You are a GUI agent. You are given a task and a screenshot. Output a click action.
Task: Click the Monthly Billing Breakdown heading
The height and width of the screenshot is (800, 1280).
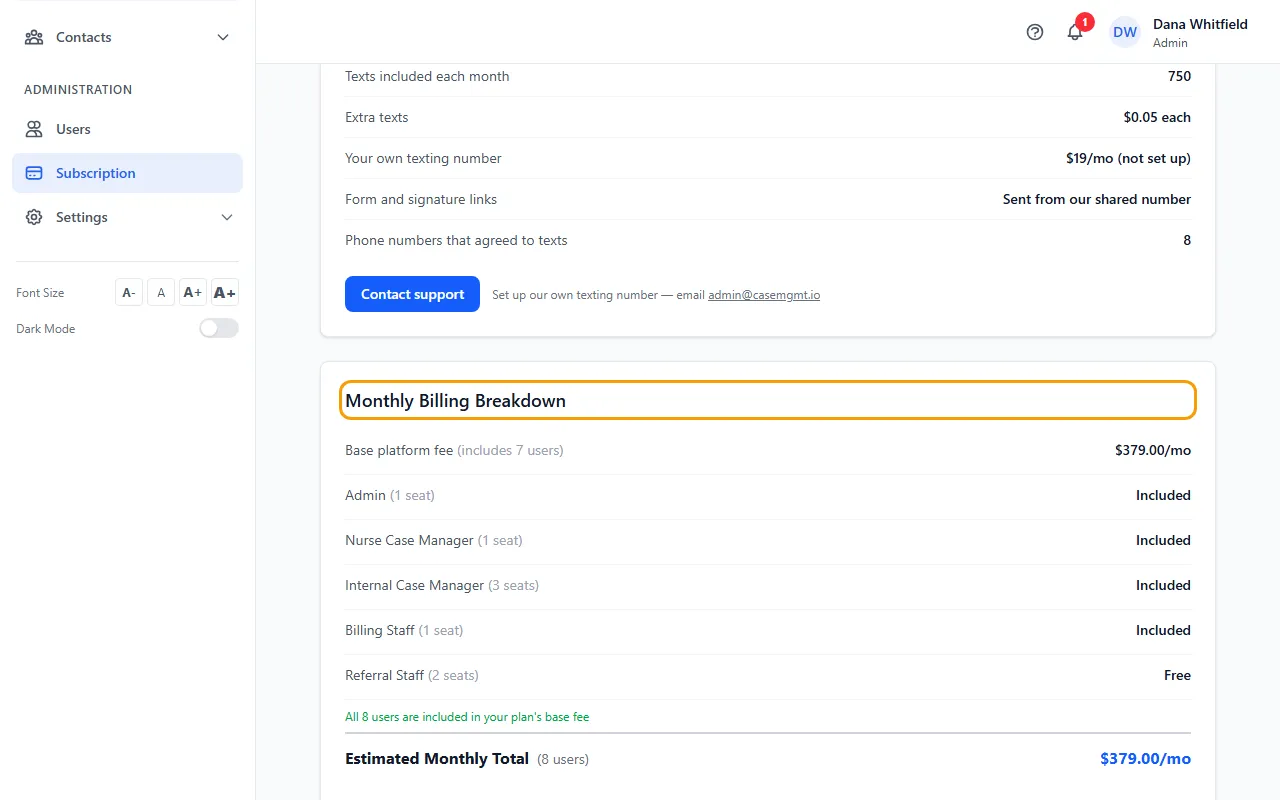[455, 401]
